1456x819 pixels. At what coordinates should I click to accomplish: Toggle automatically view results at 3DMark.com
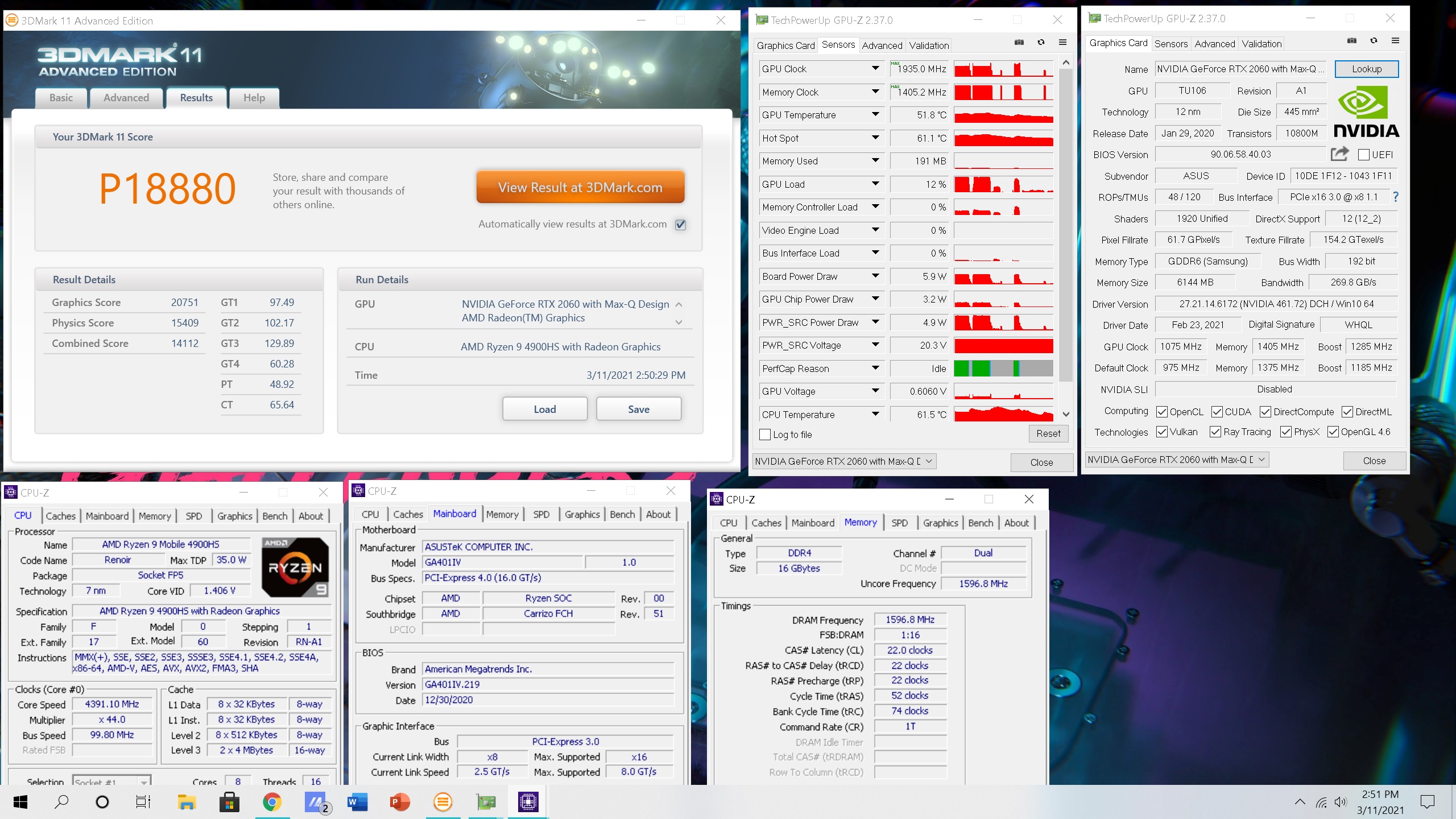point(680,225)
